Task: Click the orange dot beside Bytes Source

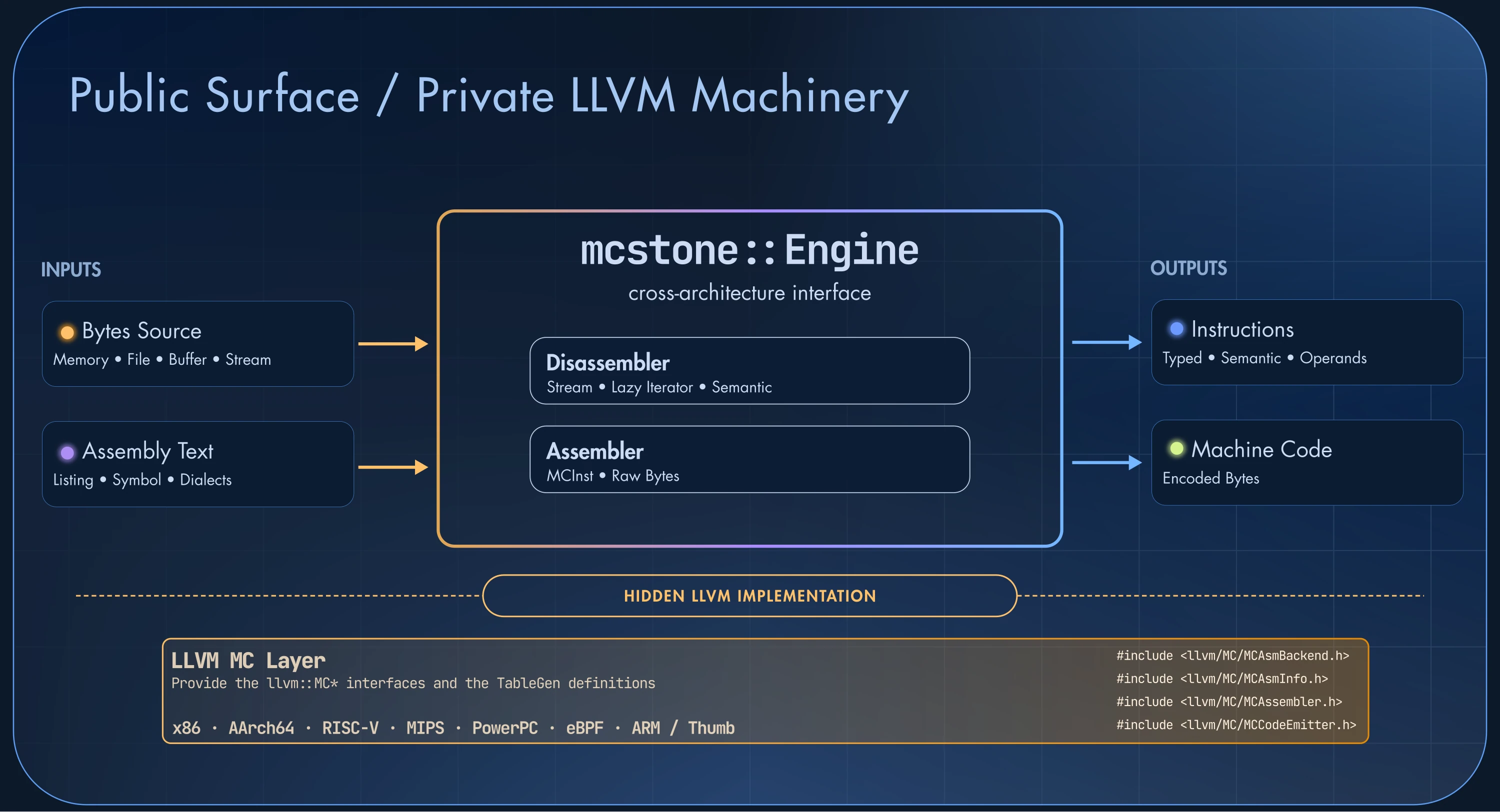Action: pos(67,332)
